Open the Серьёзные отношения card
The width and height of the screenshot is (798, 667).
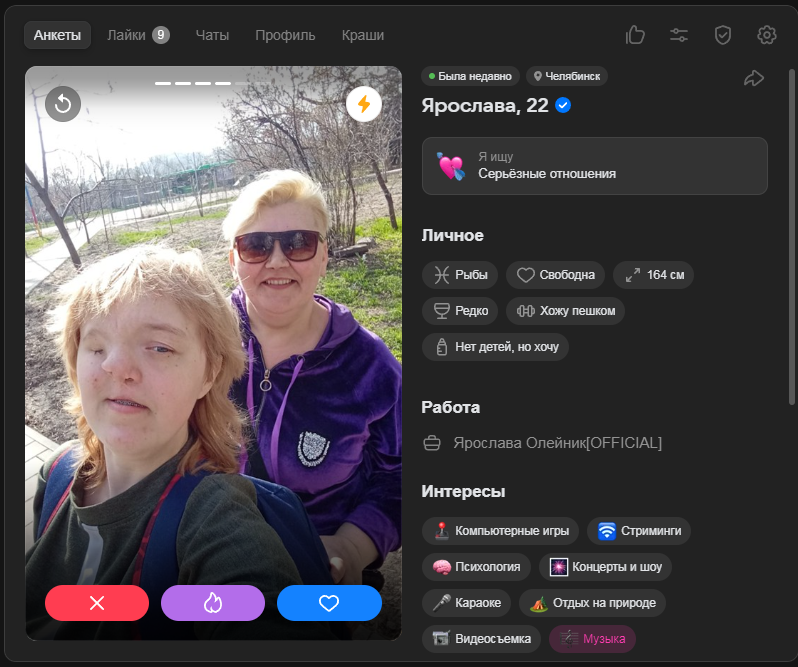(x=594, y=166)
